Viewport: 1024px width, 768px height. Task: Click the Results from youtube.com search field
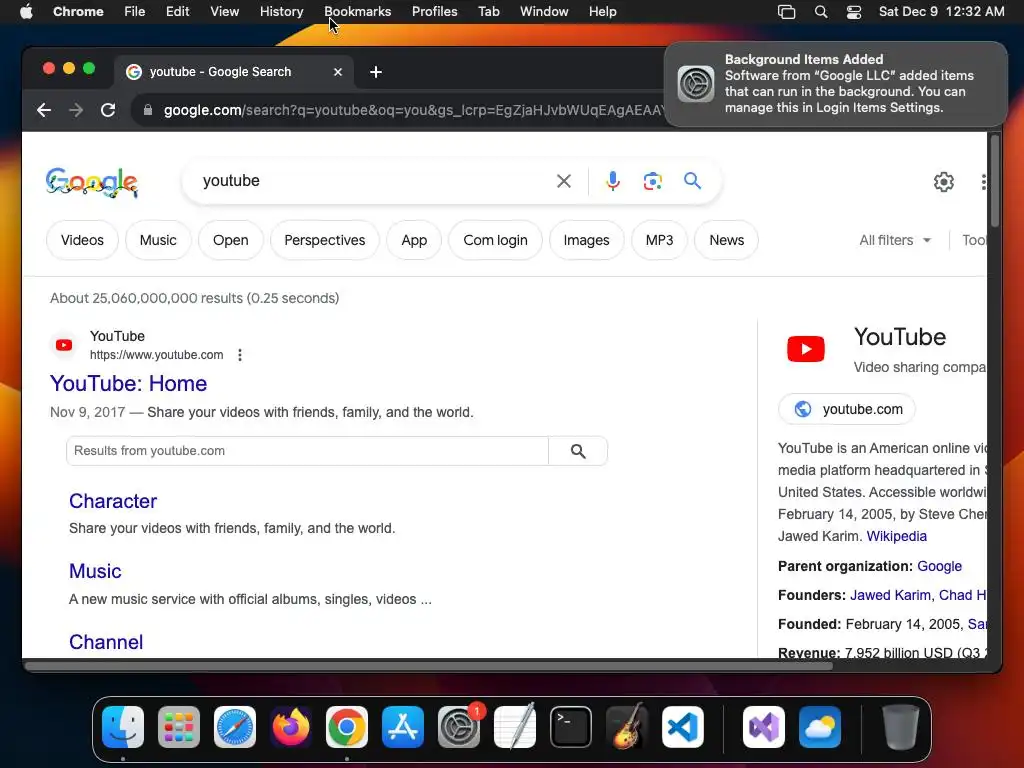[307, 451]
